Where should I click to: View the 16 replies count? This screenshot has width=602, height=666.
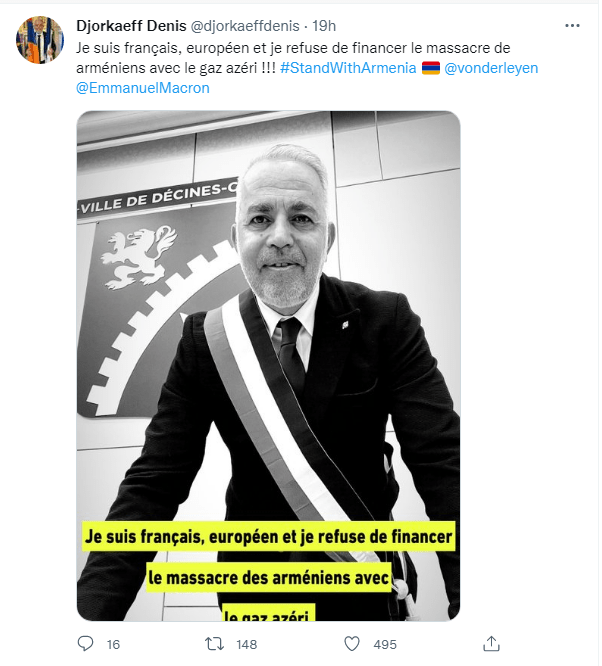(x=113, y=644)
